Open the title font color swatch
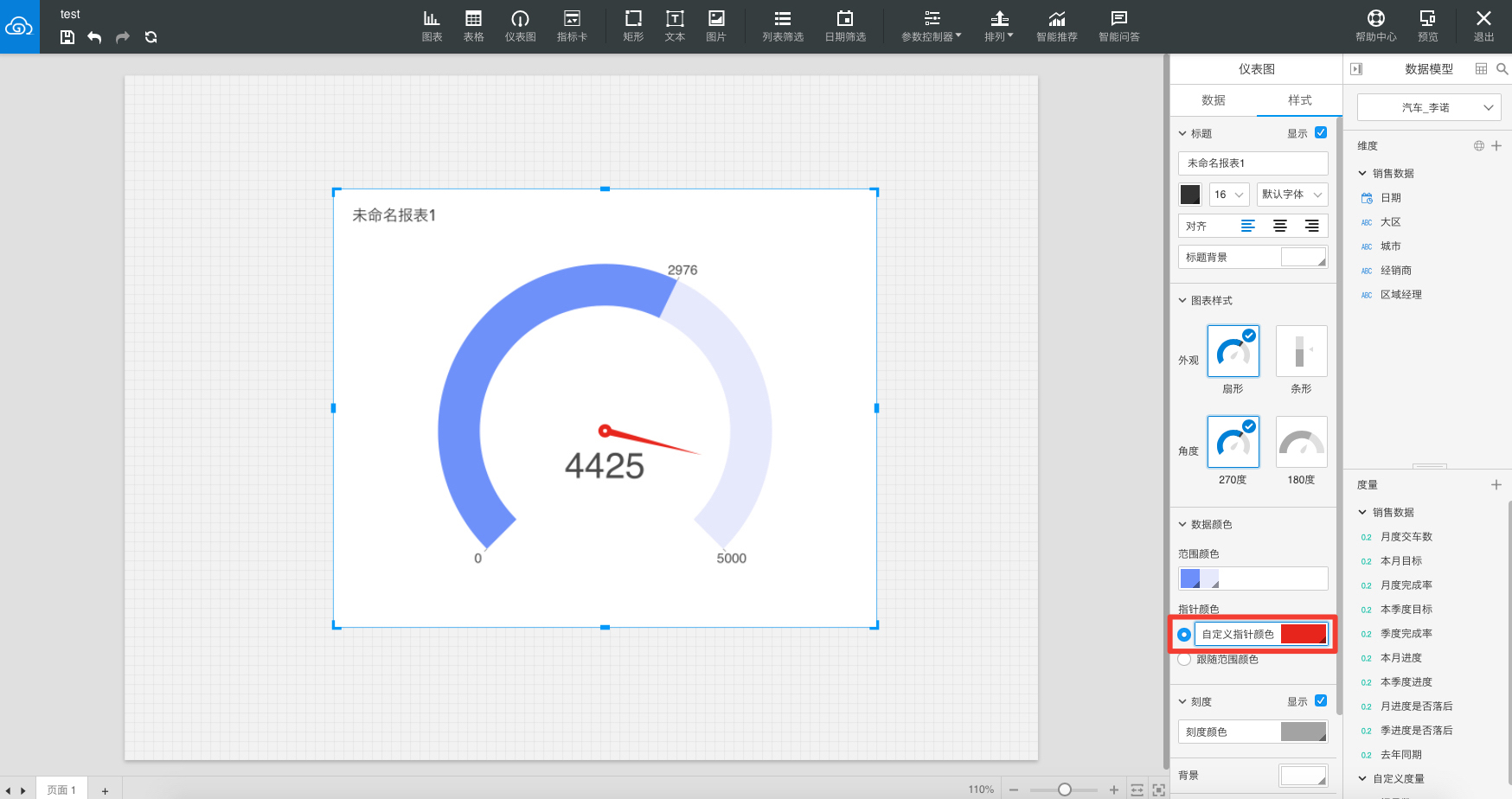The width and height of the screenshot is (1512, 799). coord(1190,195)
